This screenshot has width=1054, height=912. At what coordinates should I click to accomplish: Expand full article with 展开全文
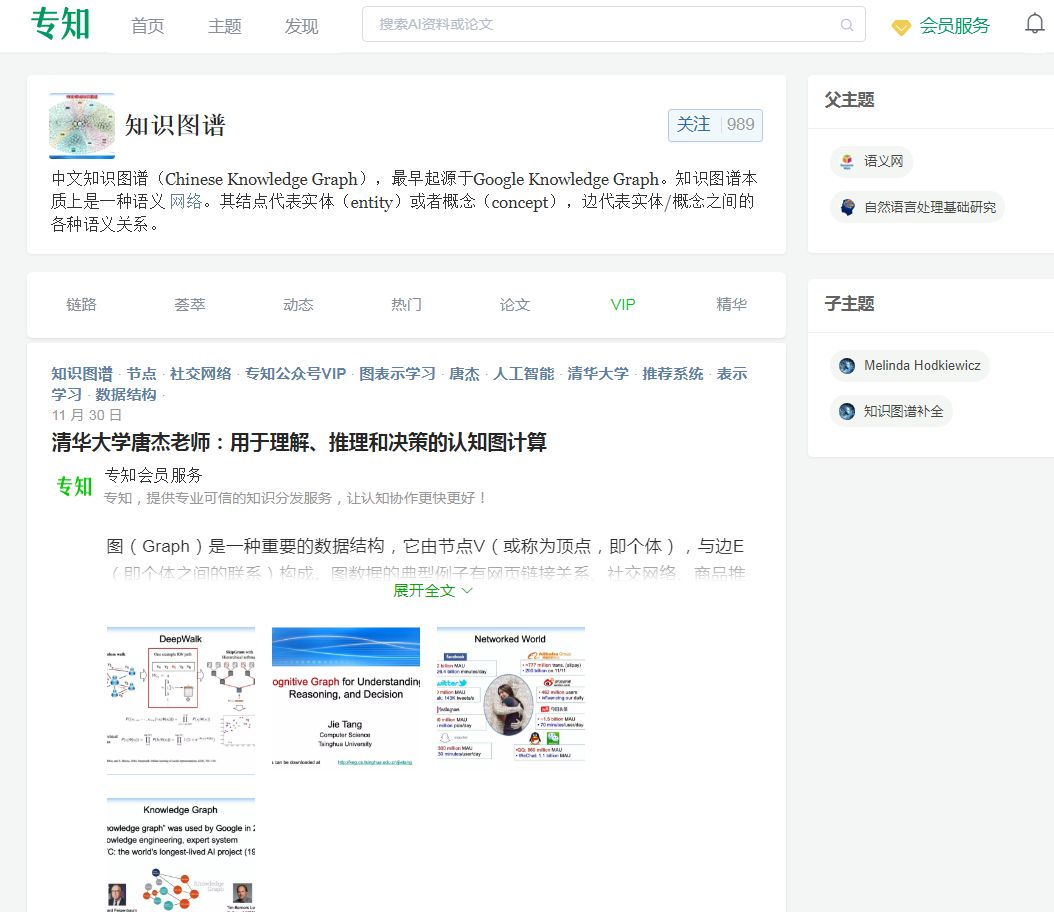433,591
